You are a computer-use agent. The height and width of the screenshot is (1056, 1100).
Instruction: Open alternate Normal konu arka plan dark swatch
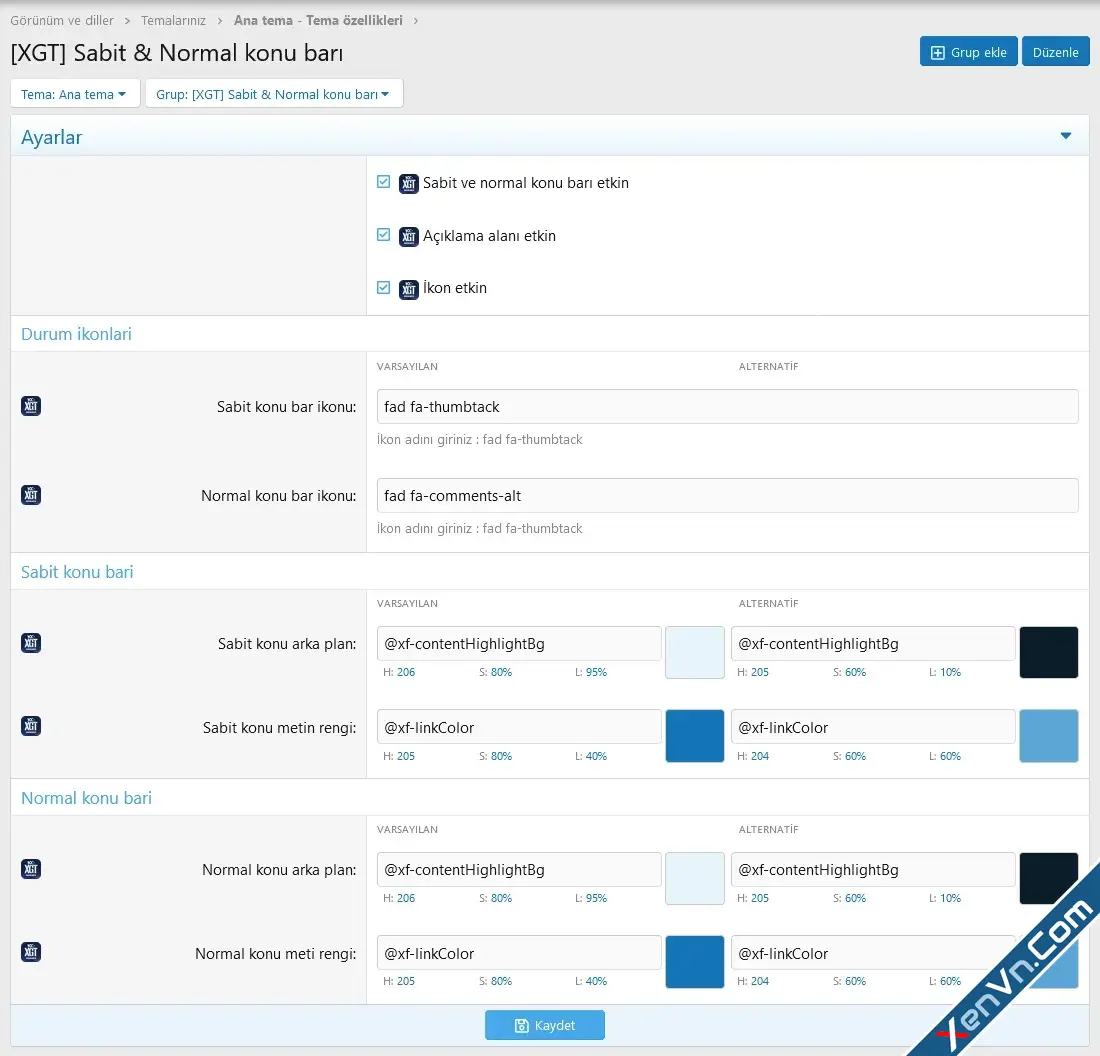tap(1048, 878)
